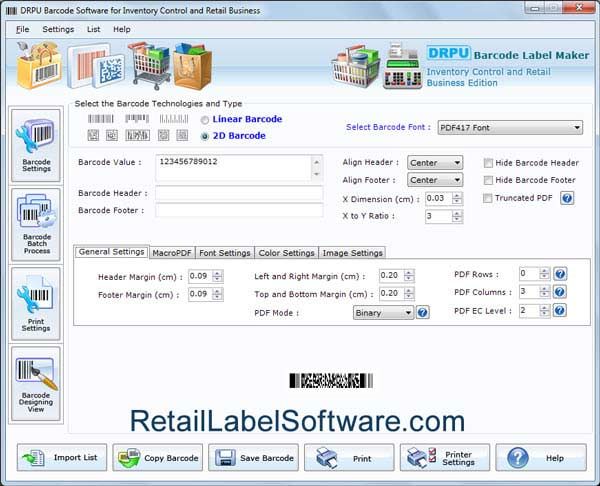
Task: Click the Import List button
Action: [62, 458]
